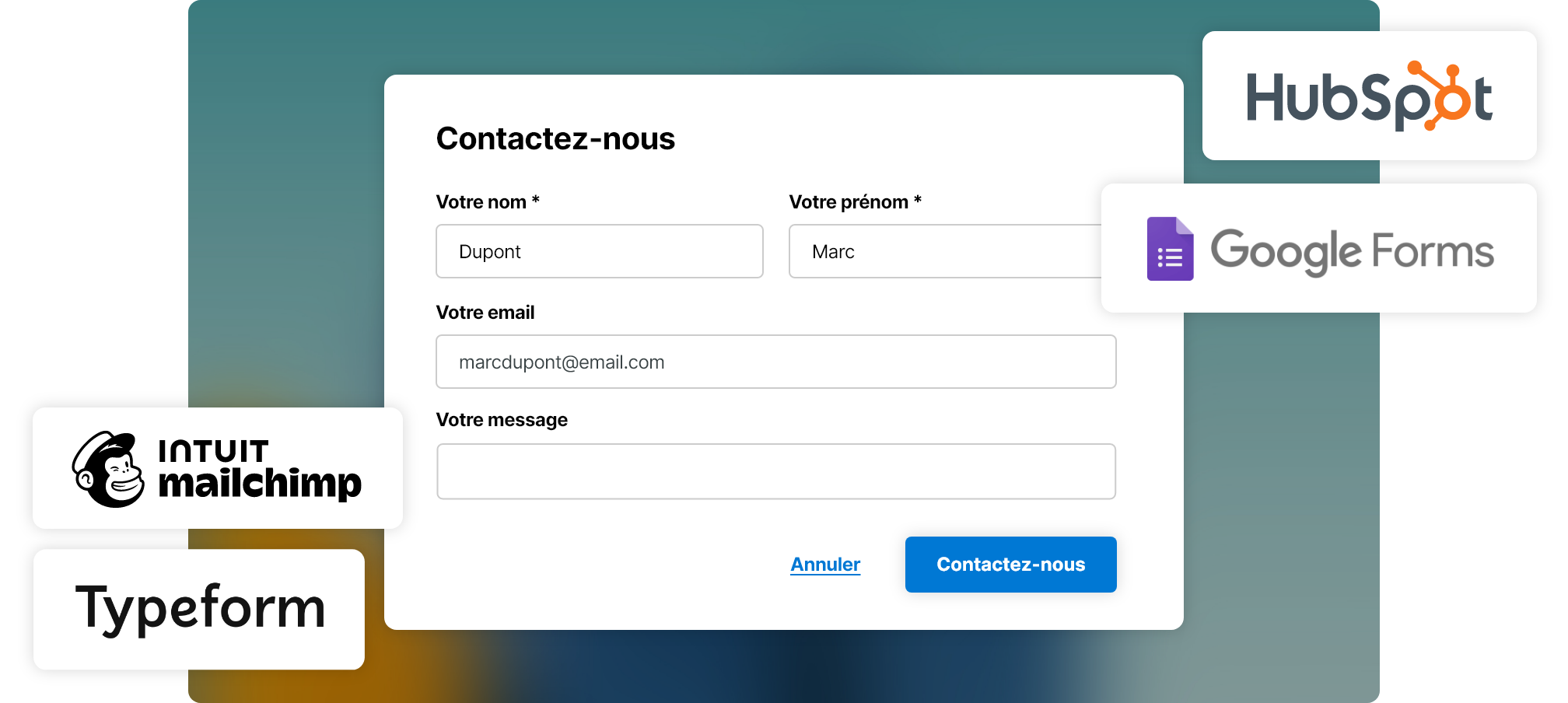Click the INTUIT text in Mailchimp logo
1568x703 pixels.
[x=213, y=452]
